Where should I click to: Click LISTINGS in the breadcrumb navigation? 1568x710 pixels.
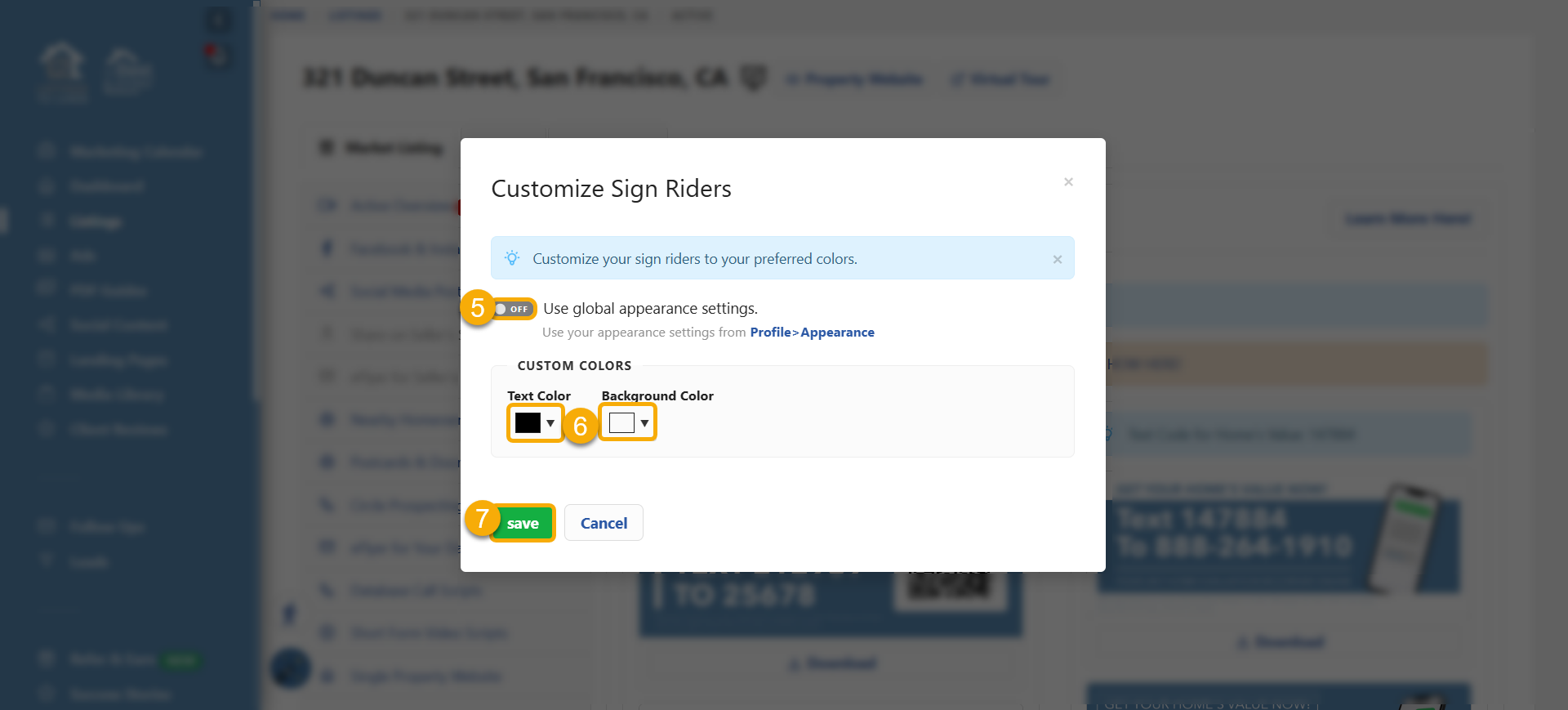point(354,15)
